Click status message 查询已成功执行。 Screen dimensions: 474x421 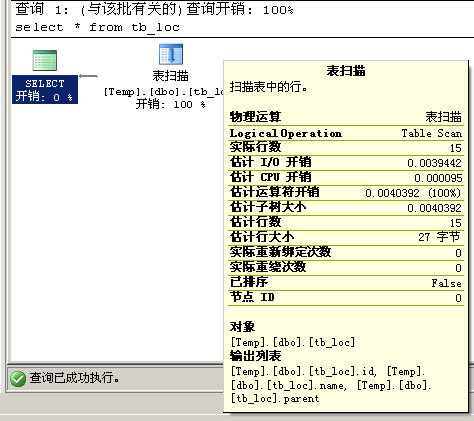click(x=75, y=378)
